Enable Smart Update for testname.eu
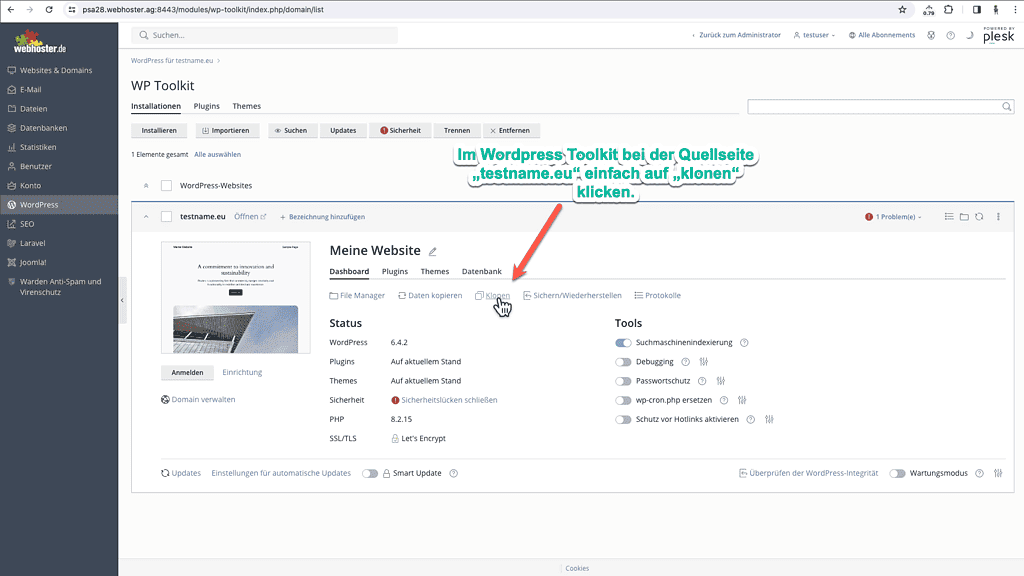 click(369, 473)
